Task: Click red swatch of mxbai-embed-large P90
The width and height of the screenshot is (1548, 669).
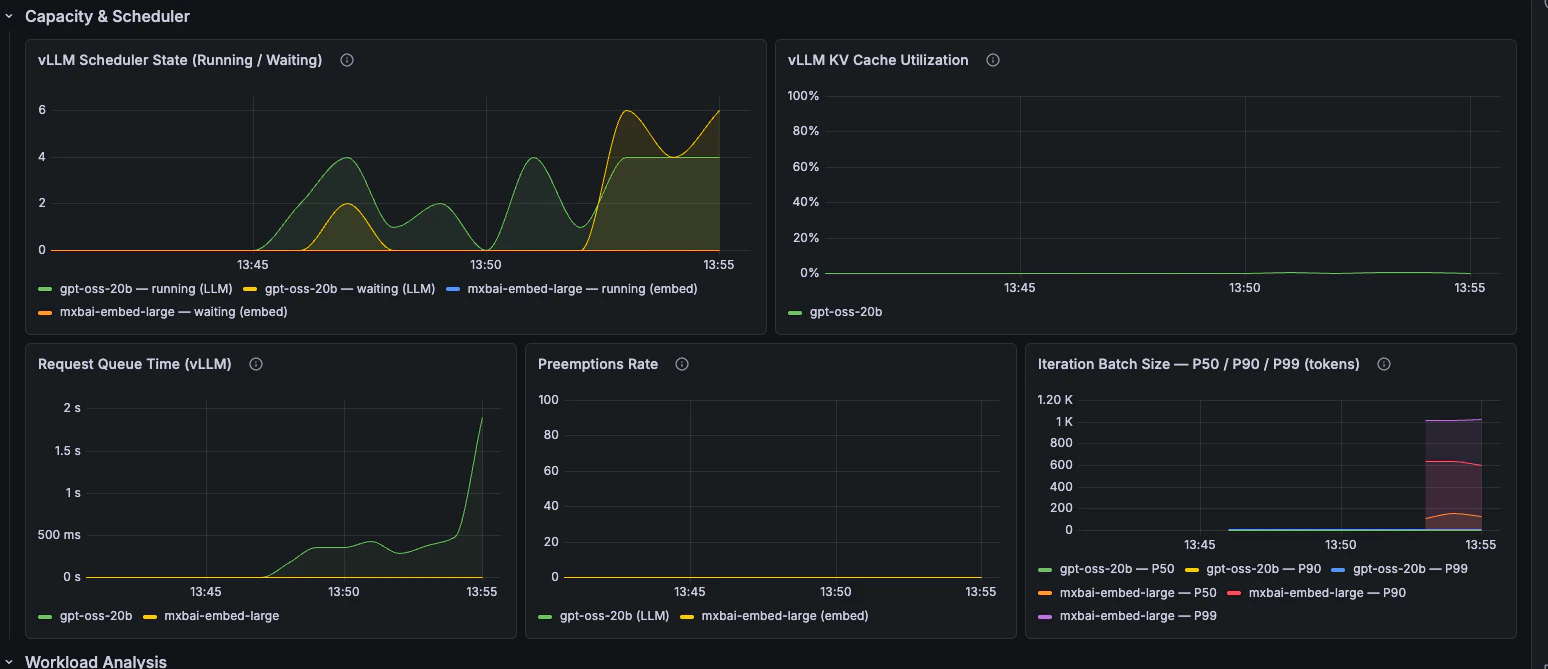Action: (1234, 593)
